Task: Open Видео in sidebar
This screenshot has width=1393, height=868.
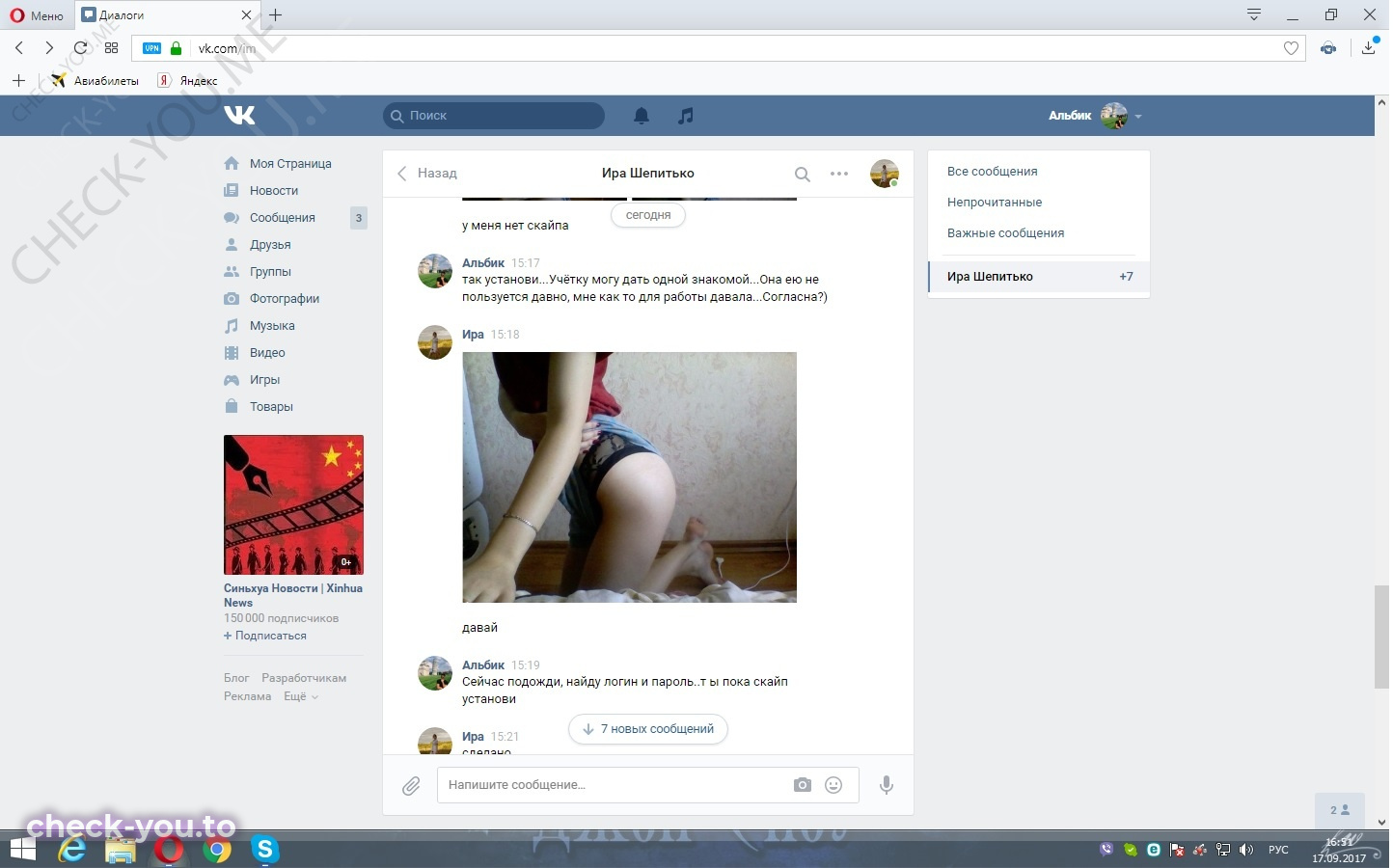Action: 266,353
